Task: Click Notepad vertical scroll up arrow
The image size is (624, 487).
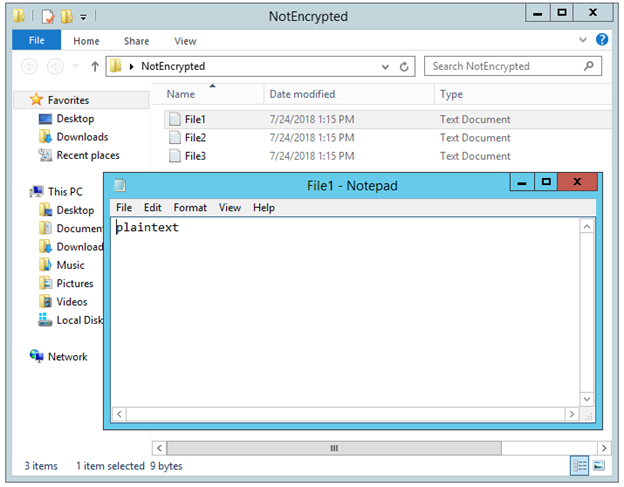Action: click(x=587, y=227)
